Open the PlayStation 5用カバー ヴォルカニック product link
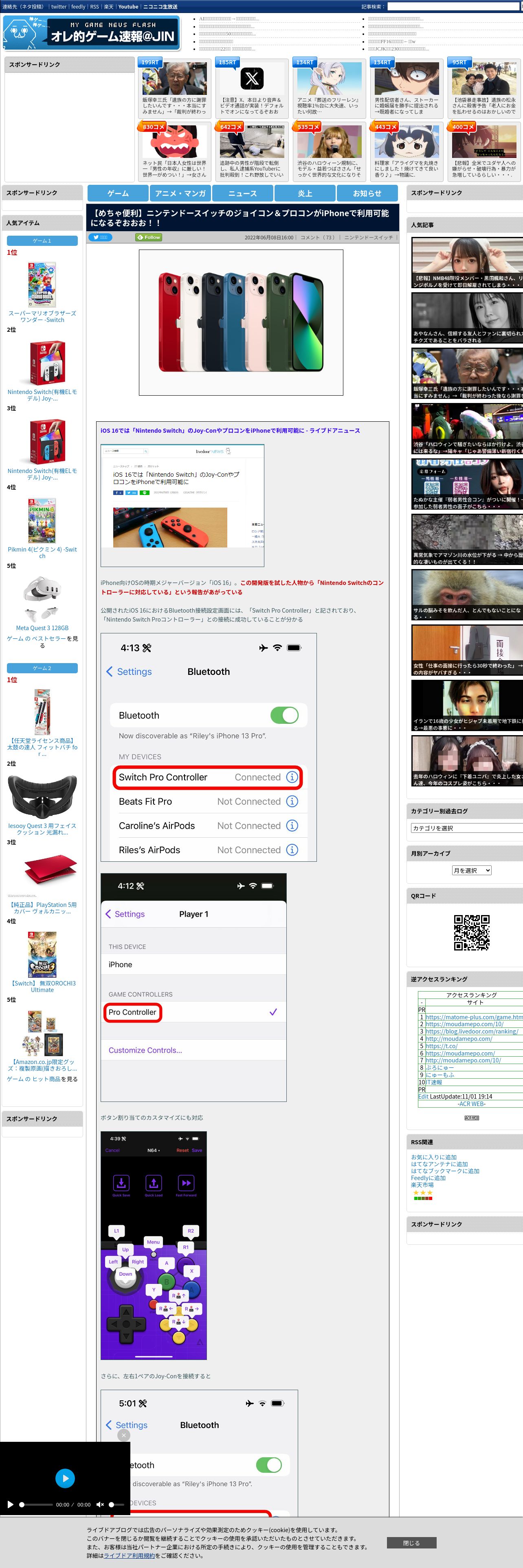The width and height of the screenshot is (523, 1568). click(x=42, y=908)
